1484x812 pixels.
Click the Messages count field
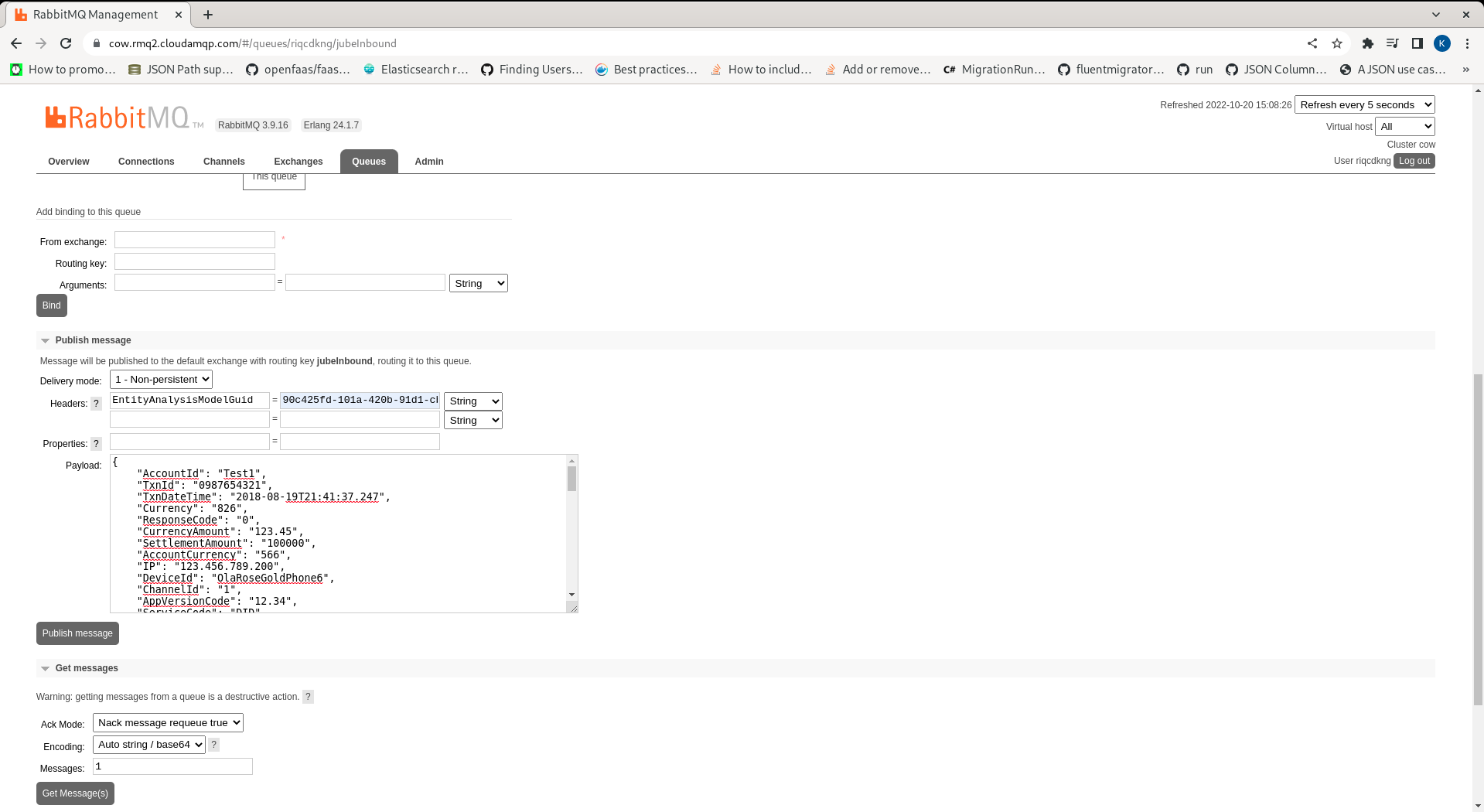172,766
